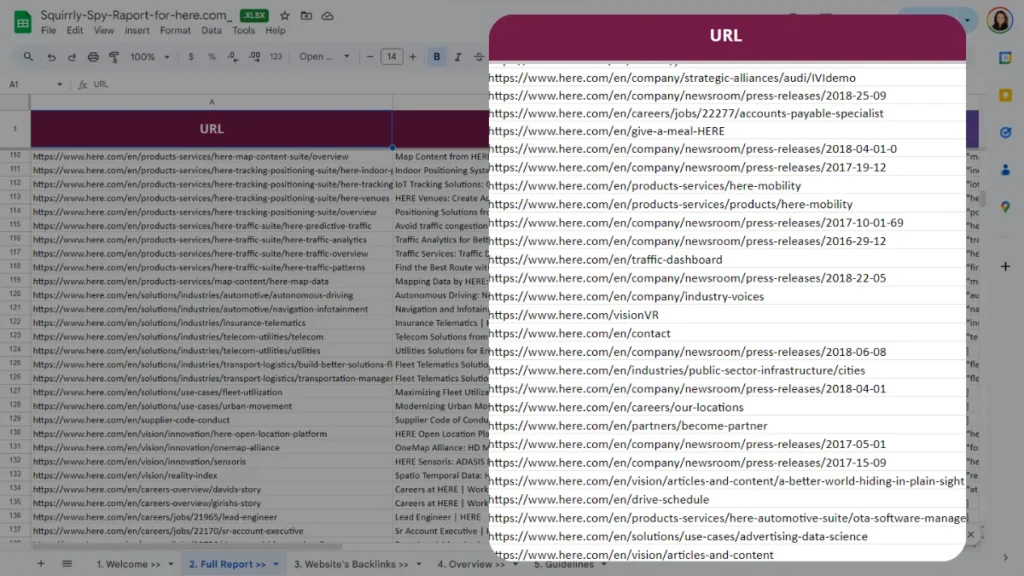The image size is (1024, 576).
Task: Expand the name box dropdown arrow
Action: coord(60,85)
